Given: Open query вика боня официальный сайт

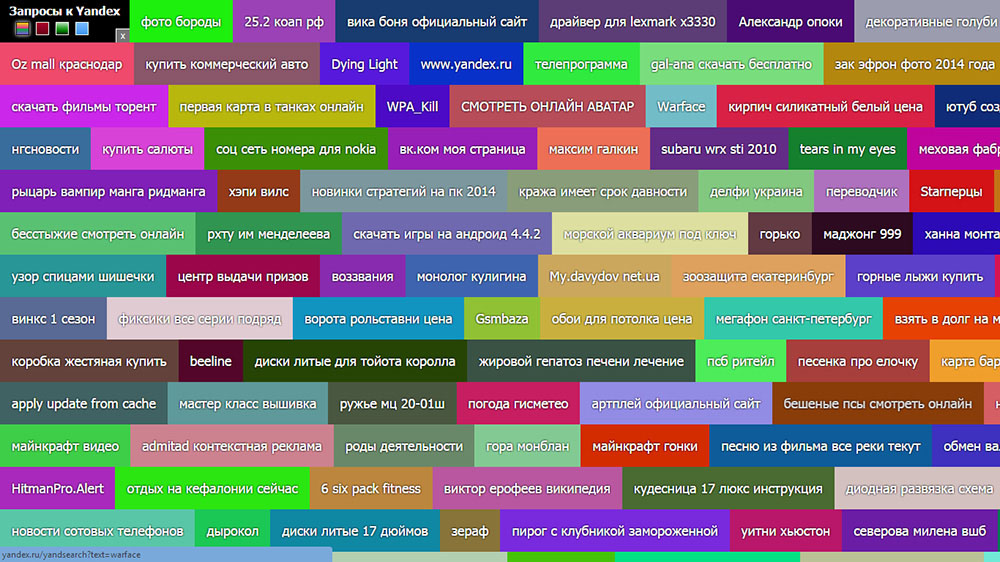Looking at the screenshot, I should [x=437, y=22].
